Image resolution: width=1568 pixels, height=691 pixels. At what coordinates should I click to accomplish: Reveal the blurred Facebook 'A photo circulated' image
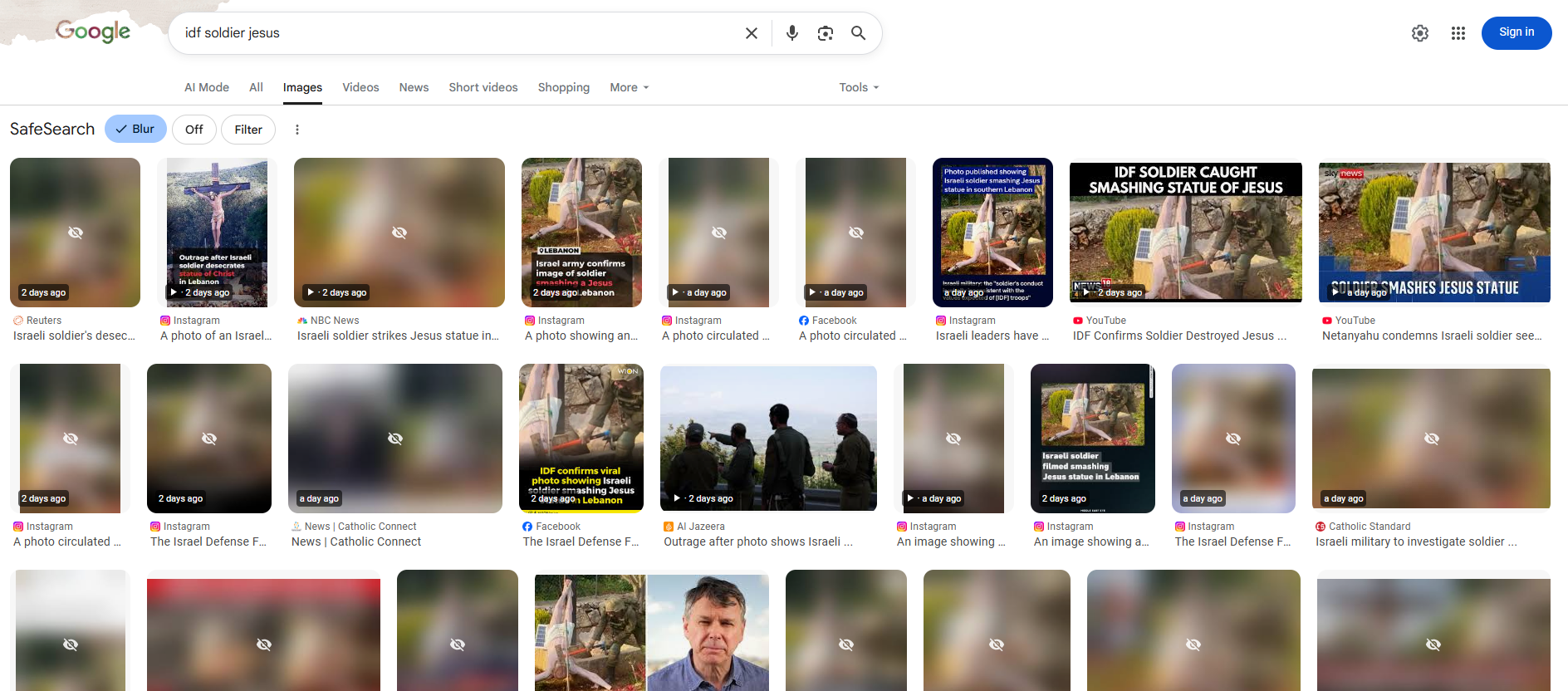click(x=856, y=233)
